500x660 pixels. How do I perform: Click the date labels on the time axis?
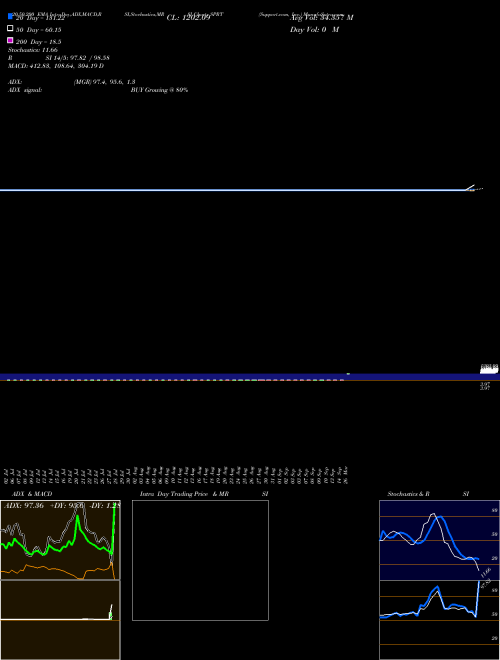coord(176,475)
